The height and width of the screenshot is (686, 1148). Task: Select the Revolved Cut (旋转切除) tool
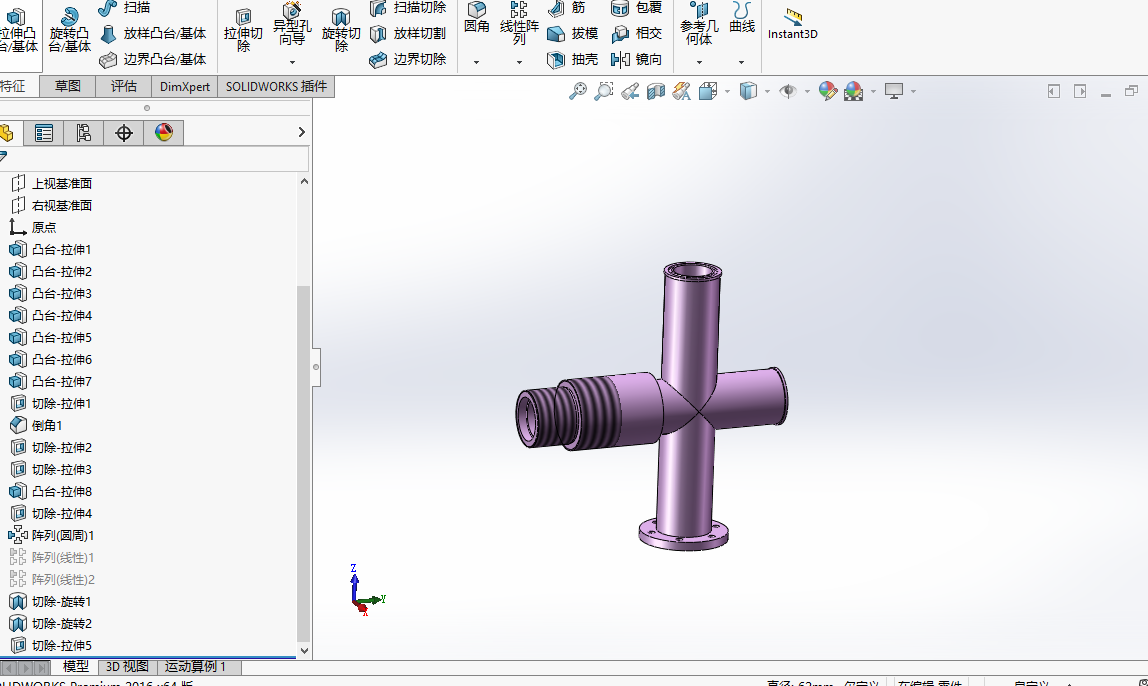340,31
